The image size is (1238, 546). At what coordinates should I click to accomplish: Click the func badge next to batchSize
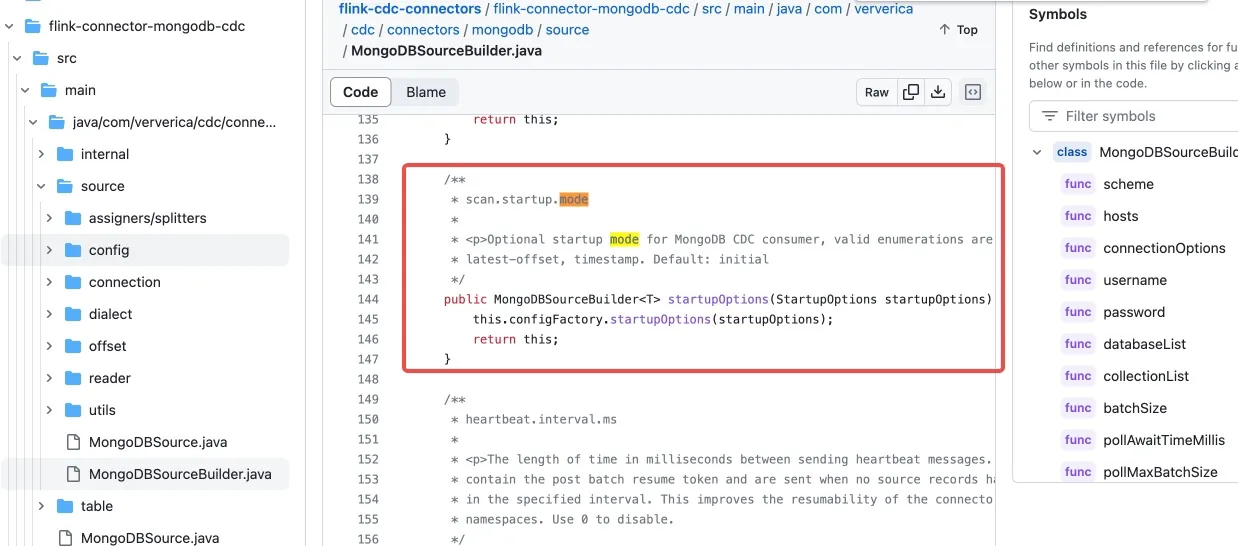[x=1078, y=408]
